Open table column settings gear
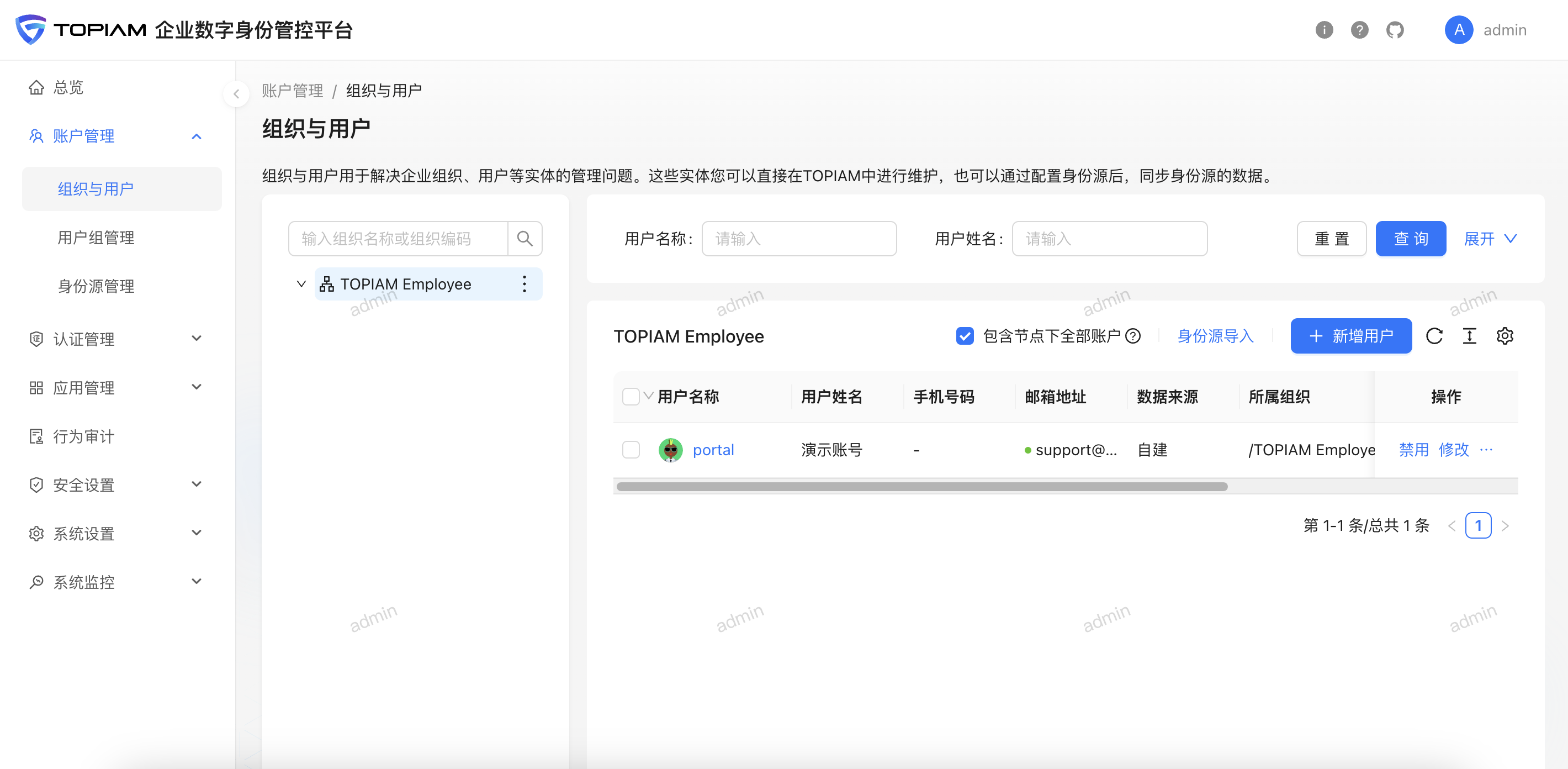Image resolution: width=1568 pixels, height=769 pixels. coord(1505,336)
